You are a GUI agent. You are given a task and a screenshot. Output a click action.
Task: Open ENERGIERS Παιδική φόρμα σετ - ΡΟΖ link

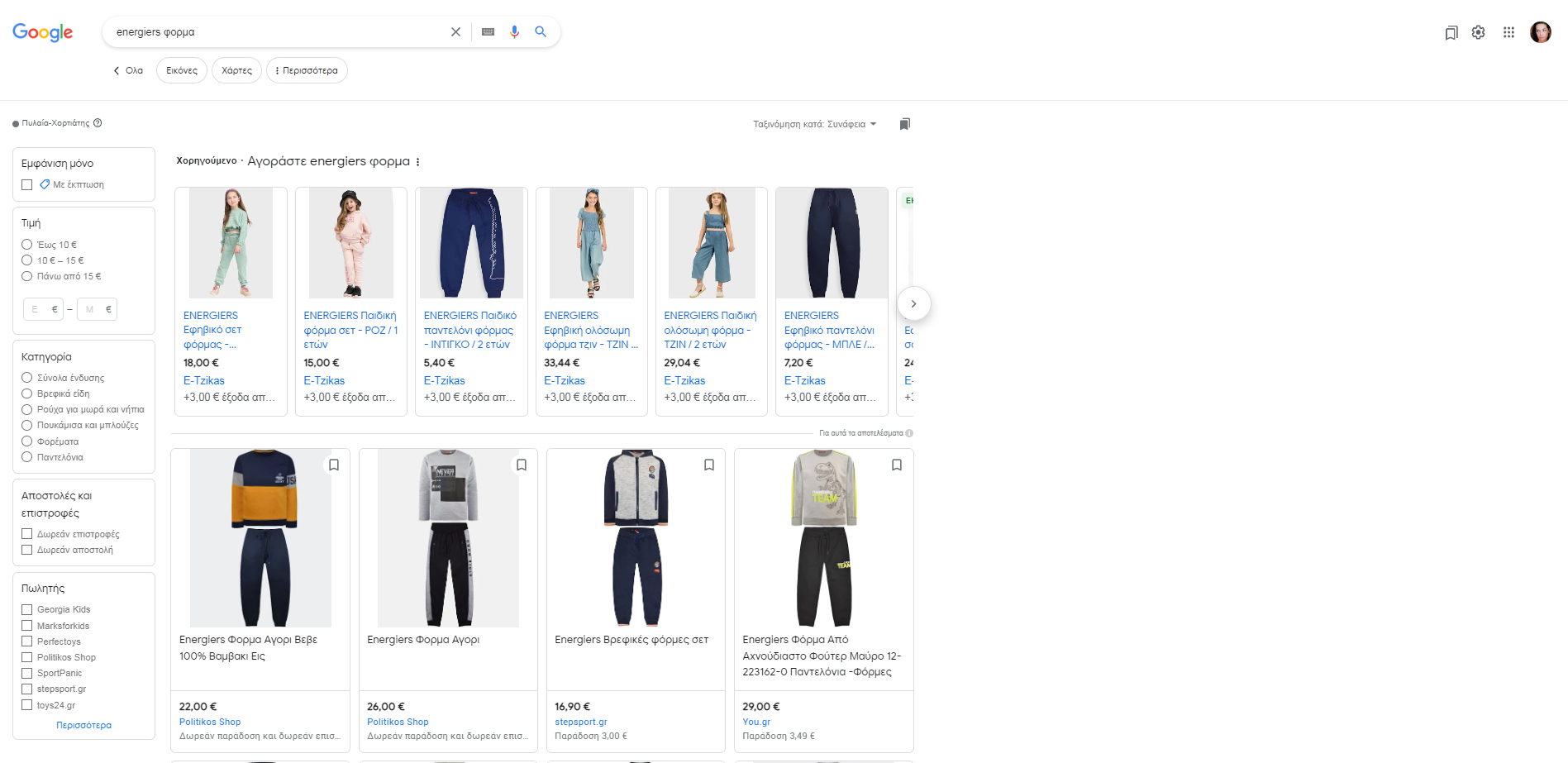pyautogui.click(x=350, y=330)
